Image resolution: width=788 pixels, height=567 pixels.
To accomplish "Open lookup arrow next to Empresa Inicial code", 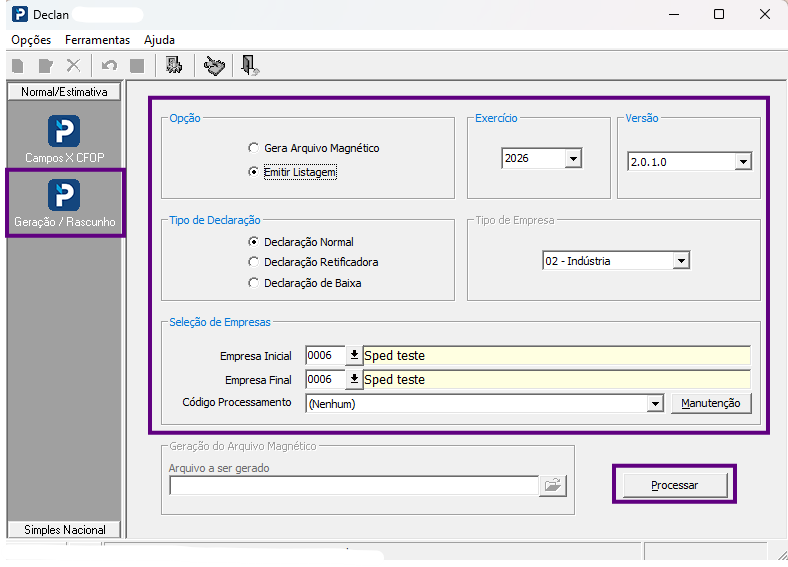I will pos(354,355).
